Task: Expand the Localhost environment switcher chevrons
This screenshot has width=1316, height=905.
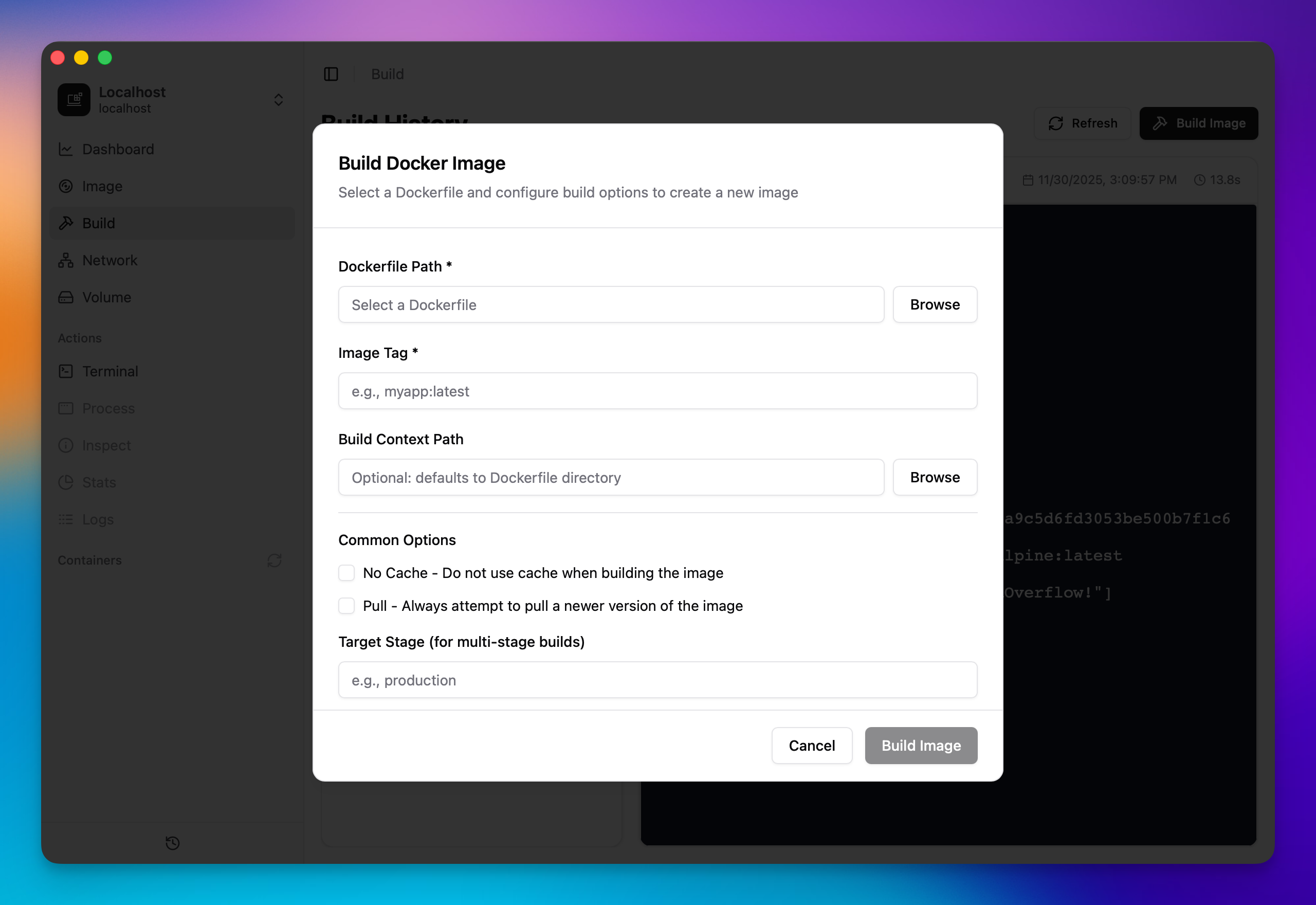Action: (278, 100)
